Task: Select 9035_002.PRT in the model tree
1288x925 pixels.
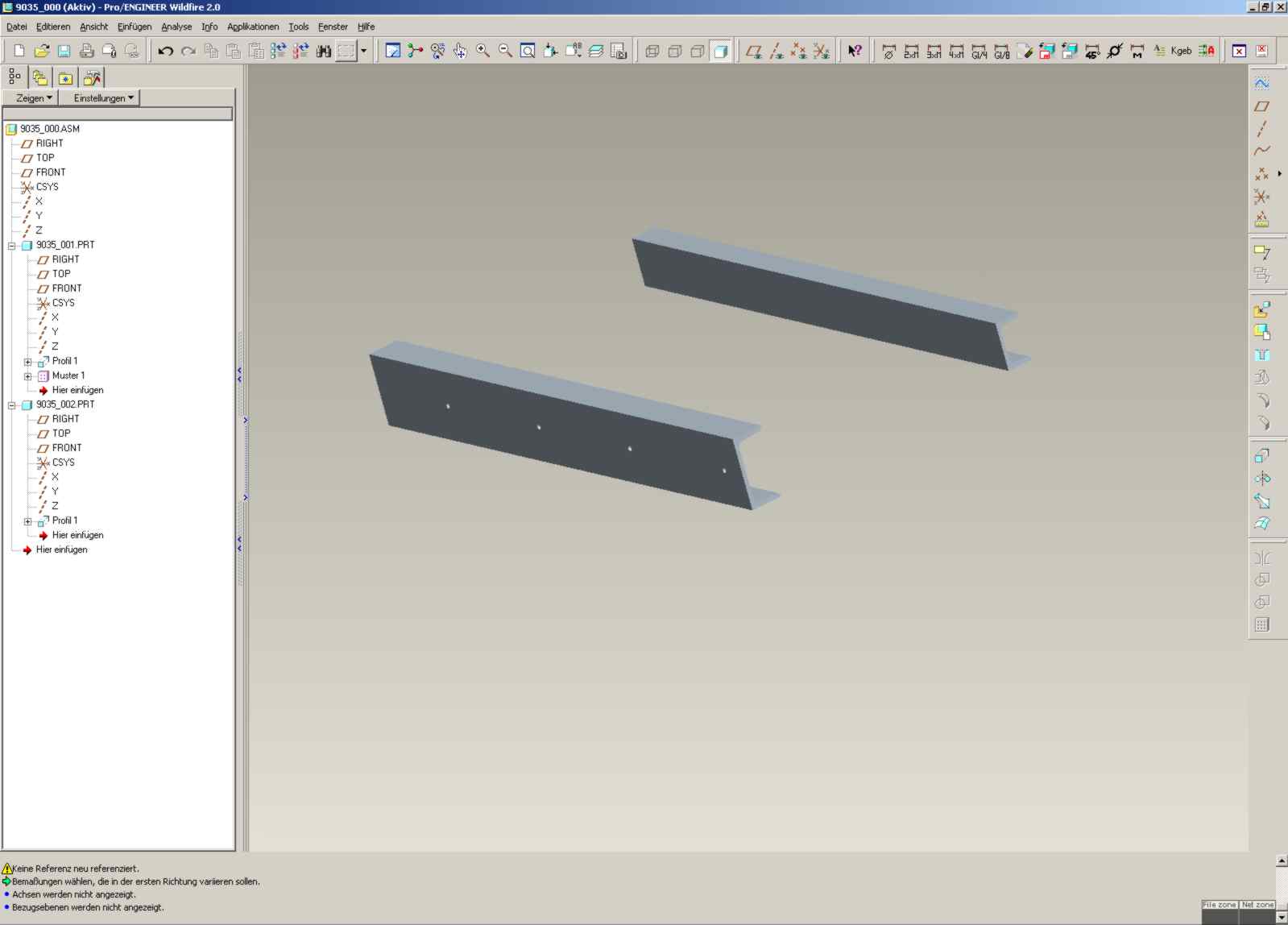Action: coord(65,404)
